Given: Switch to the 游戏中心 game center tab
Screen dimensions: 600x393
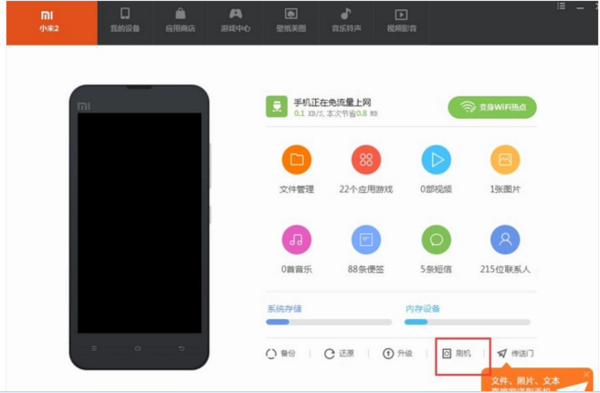Looking at the screenshot, I should tap(235, 20).
